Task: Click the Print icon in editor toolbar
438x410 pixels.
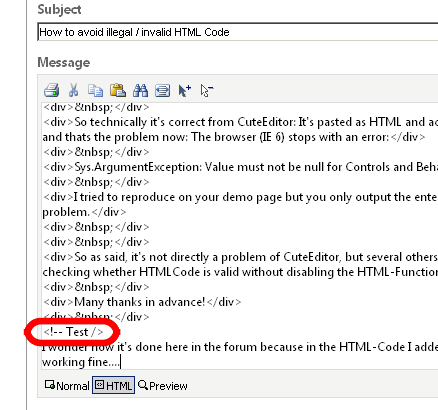Action: coord(52,90)
